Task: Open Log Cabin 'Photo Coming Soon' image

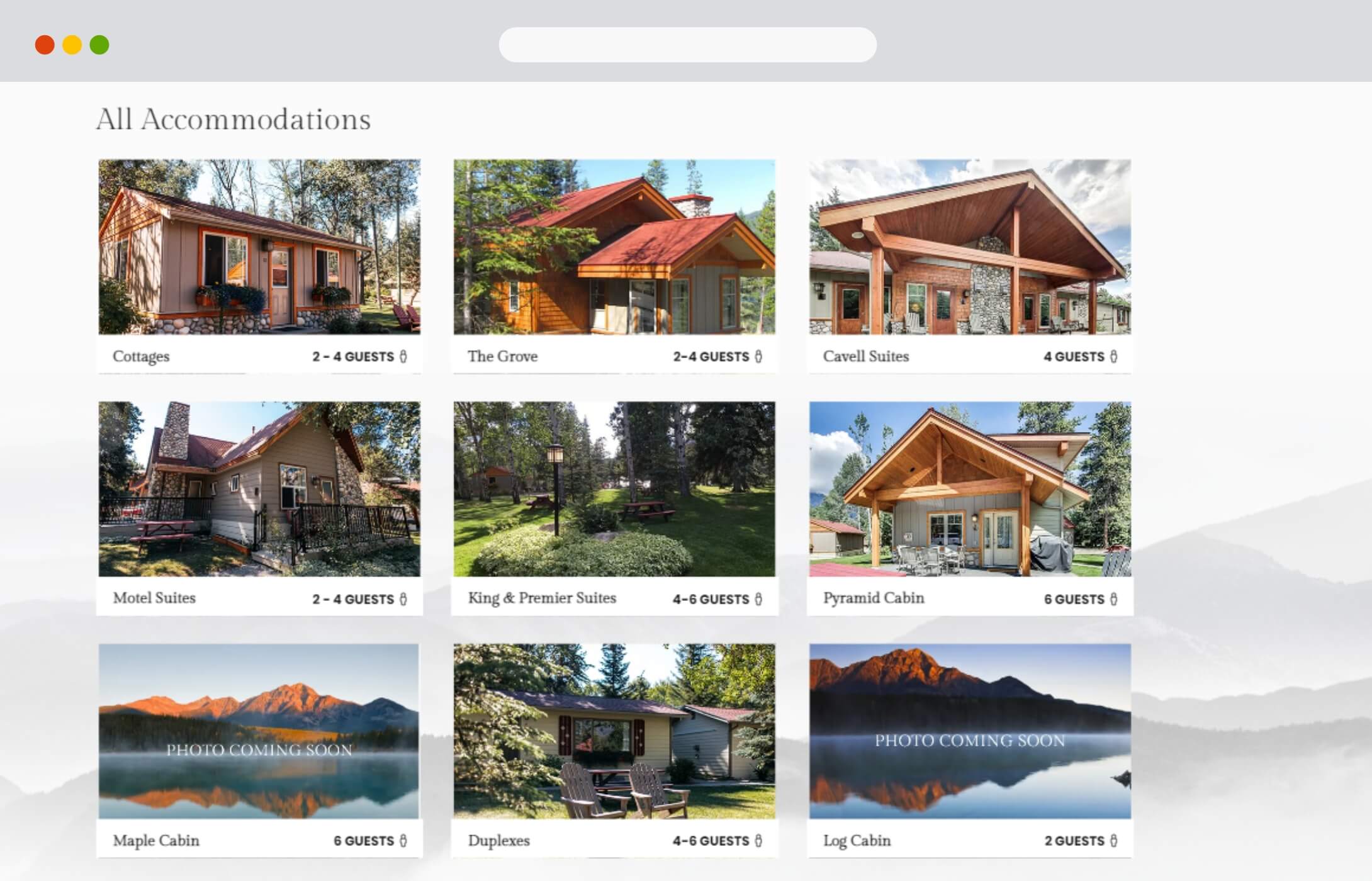Action: point(970,731)
